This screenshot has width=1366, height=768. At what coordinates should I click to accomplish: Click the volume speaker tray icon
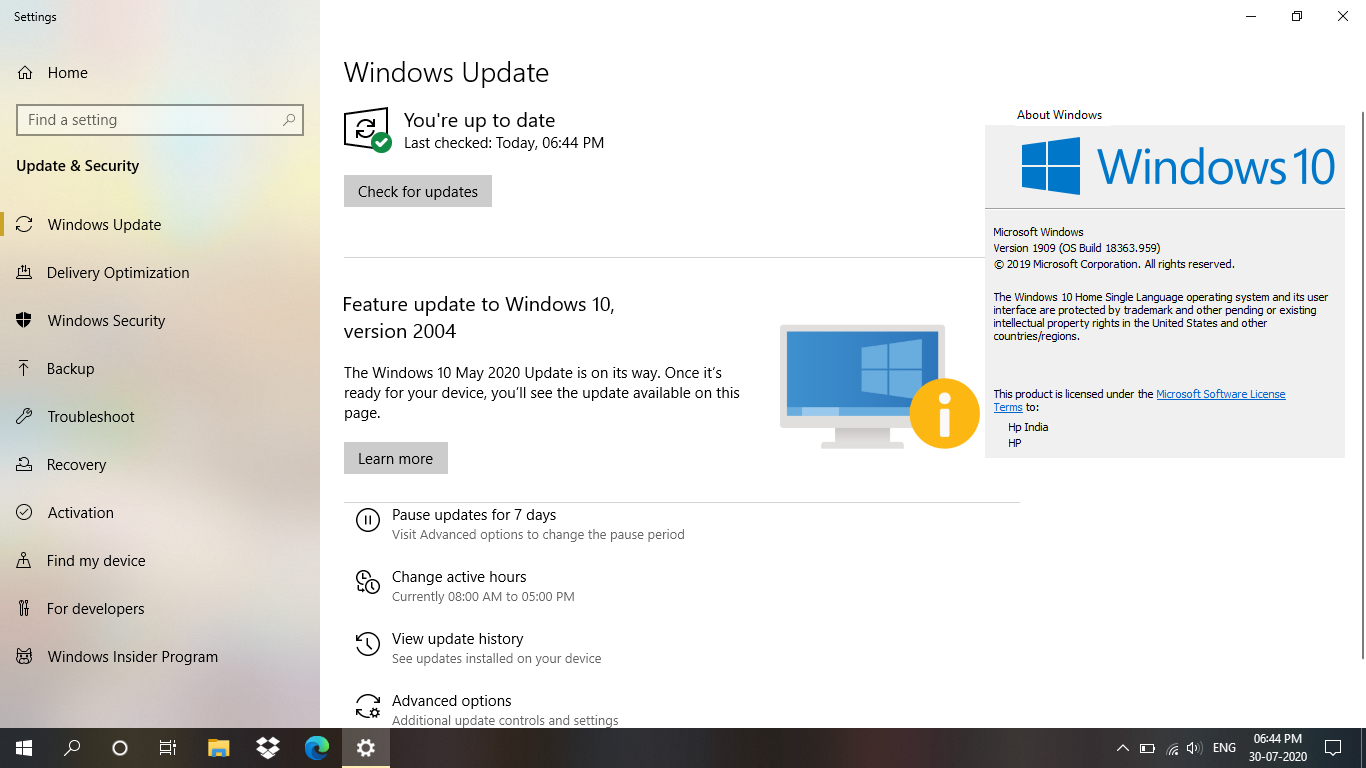1194,748
